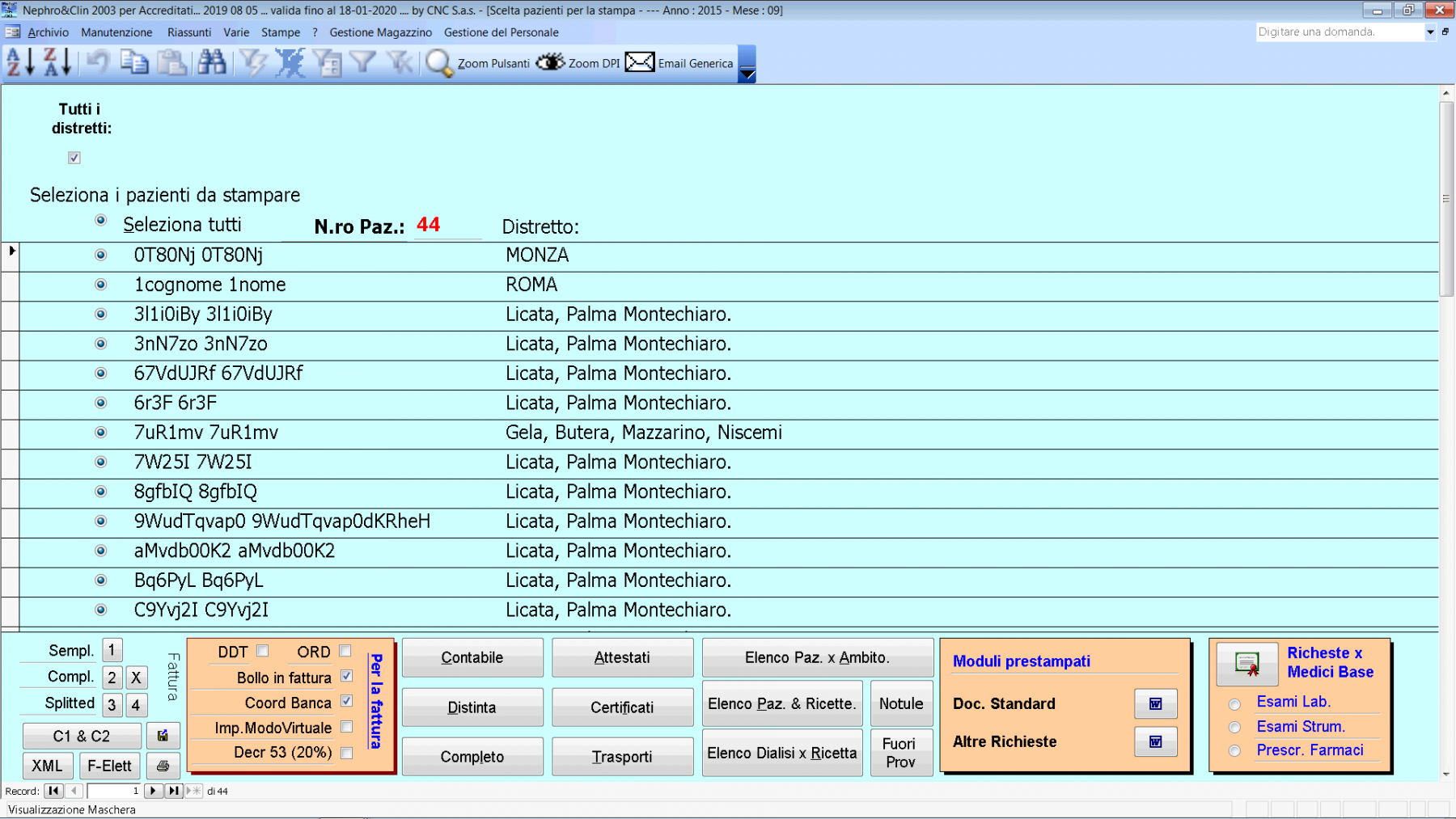Click the C1 & C2 button
Image resolution: width=1456 pixels, height=819 pixels.
[82, 736]
